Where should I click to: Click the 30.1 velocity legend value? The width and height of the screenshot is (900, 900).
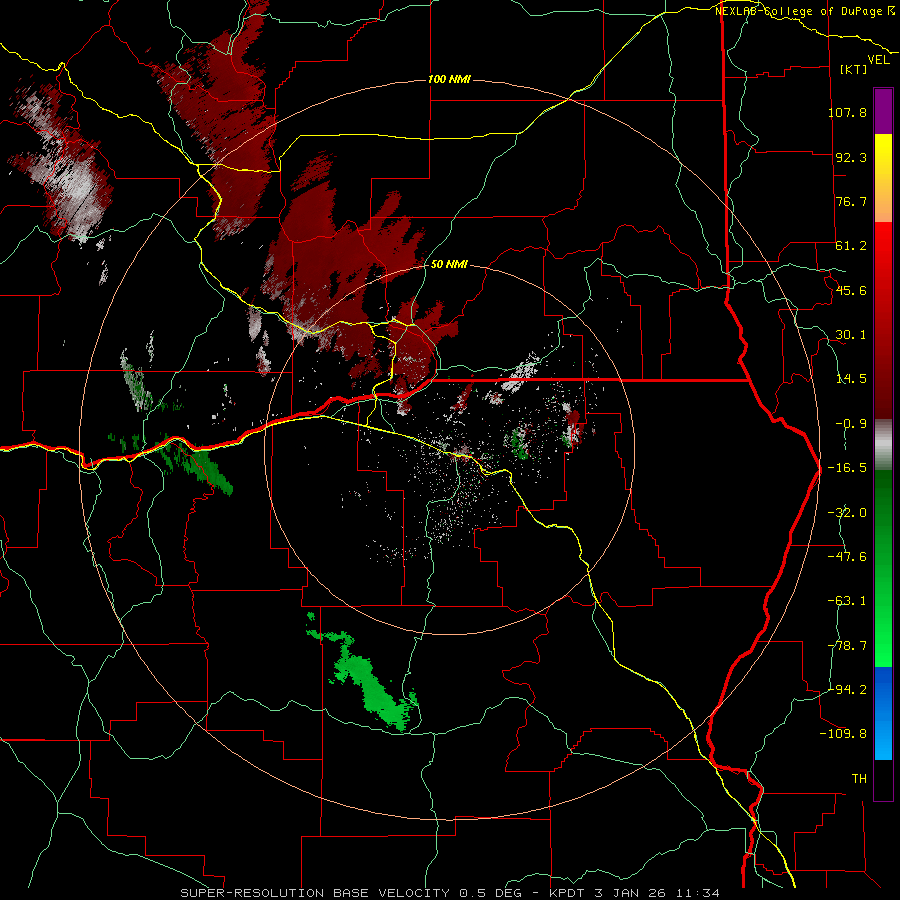[x=851, y=335]
